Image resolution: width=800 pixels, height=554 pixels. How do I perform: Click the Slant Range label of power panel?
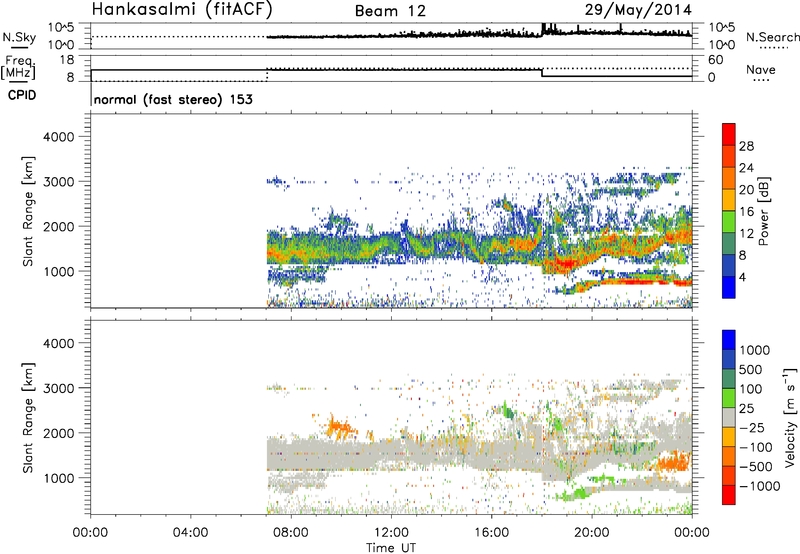click(x=28, y=211)
